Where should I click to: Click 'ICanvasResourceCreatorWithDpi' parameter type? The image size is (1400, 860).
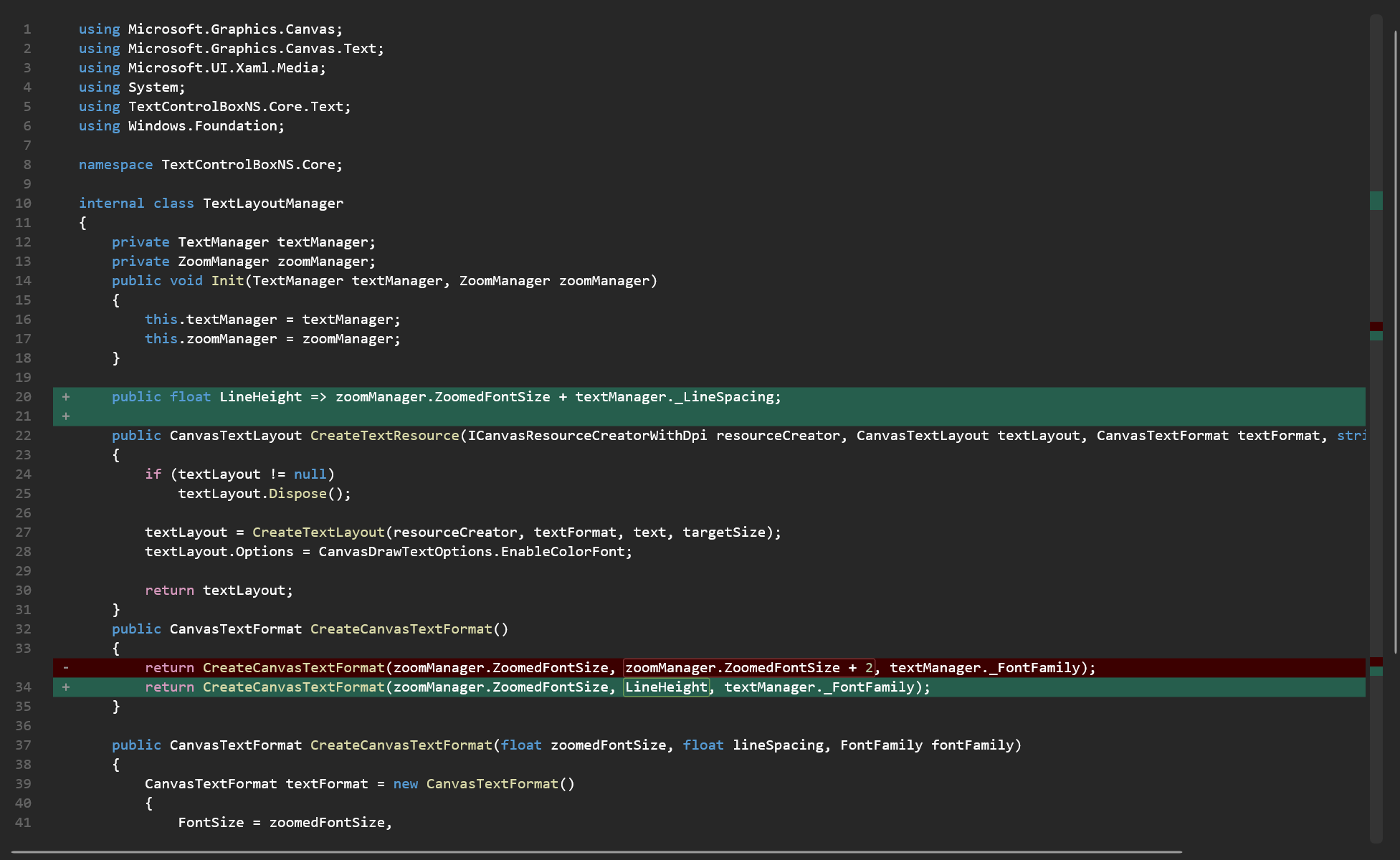click(587, 436)
